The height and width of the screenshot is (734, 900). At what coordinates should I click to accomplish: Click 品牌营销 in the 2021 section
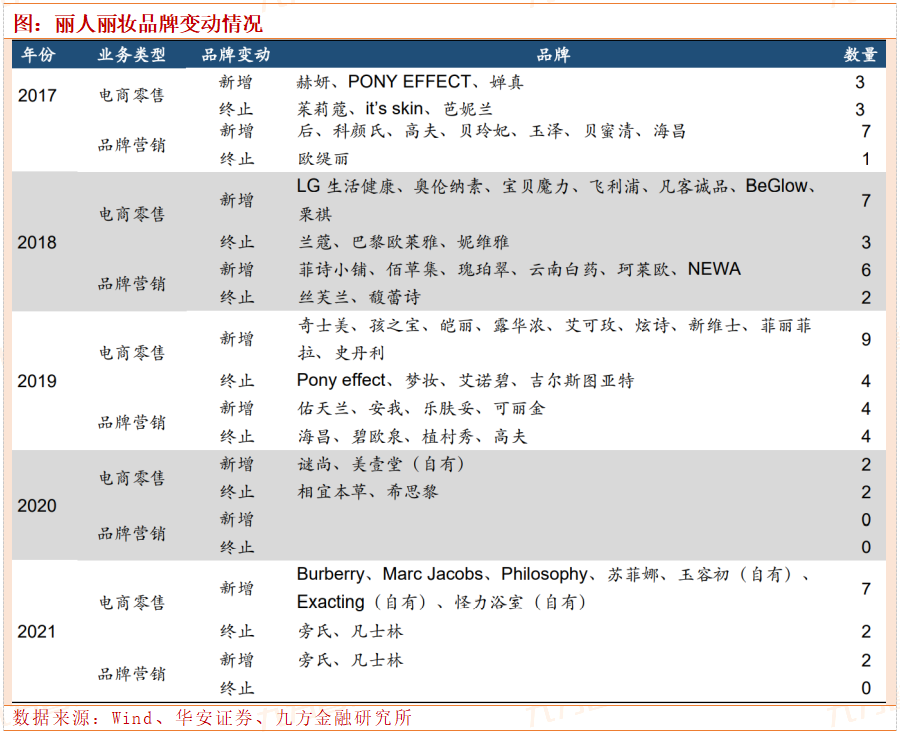click(x=131, y=674)
